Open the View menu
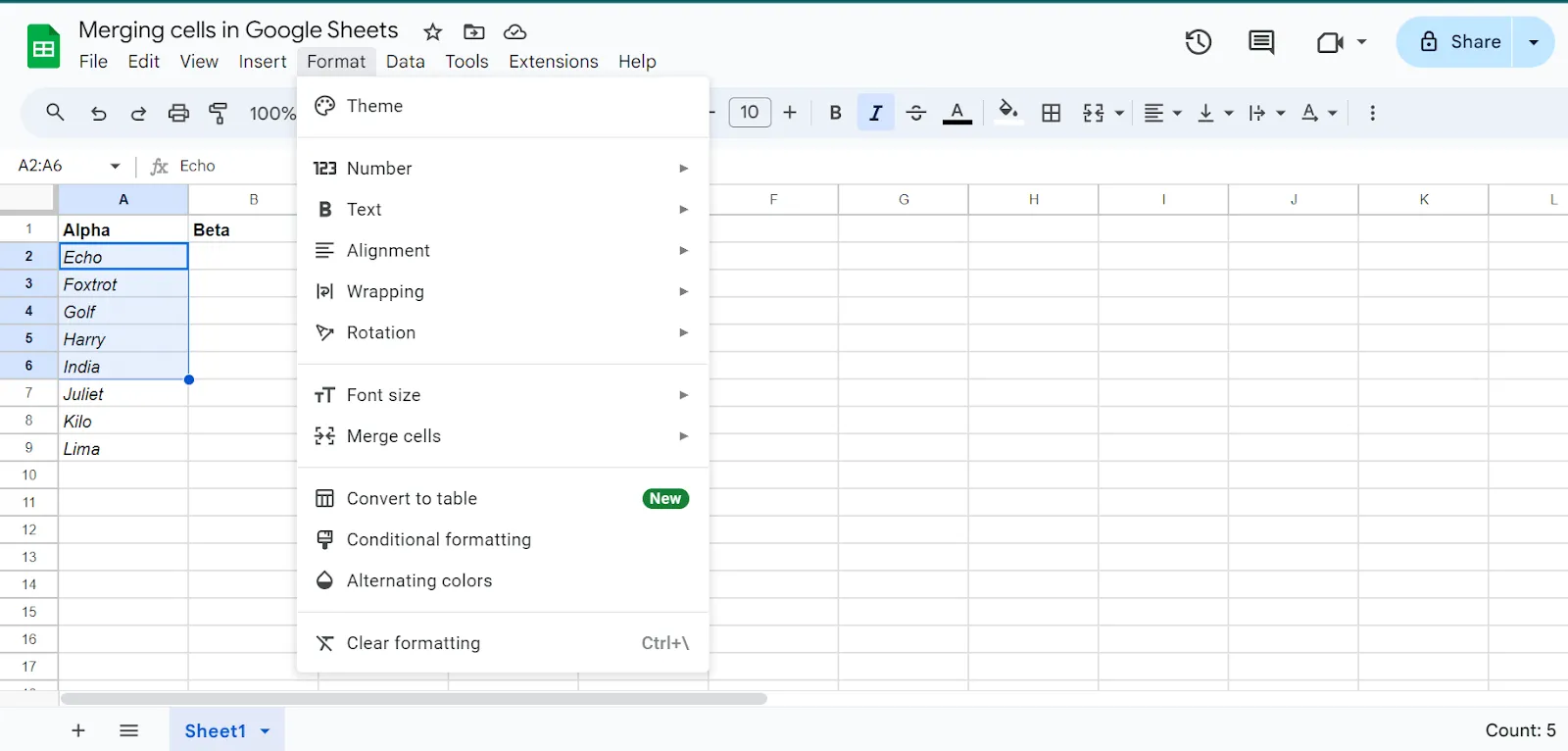This screenshot has height=751, width=1568. (199, 61)
